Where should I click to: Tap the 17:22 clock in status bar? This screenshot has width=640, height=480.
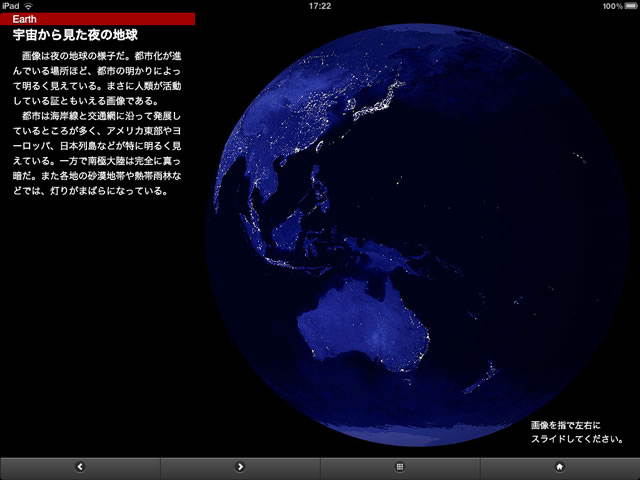[x=320, y=6]
